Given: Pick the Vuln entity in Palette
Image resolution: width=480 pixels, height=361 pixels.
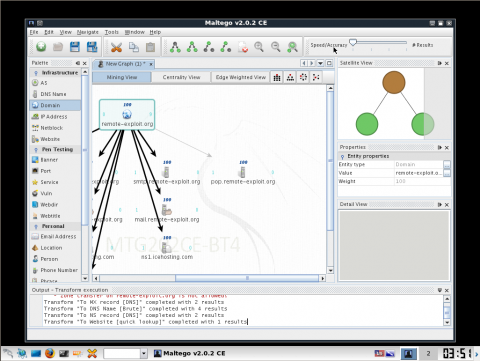Looking at the screenshot, I should click(55, 193).
